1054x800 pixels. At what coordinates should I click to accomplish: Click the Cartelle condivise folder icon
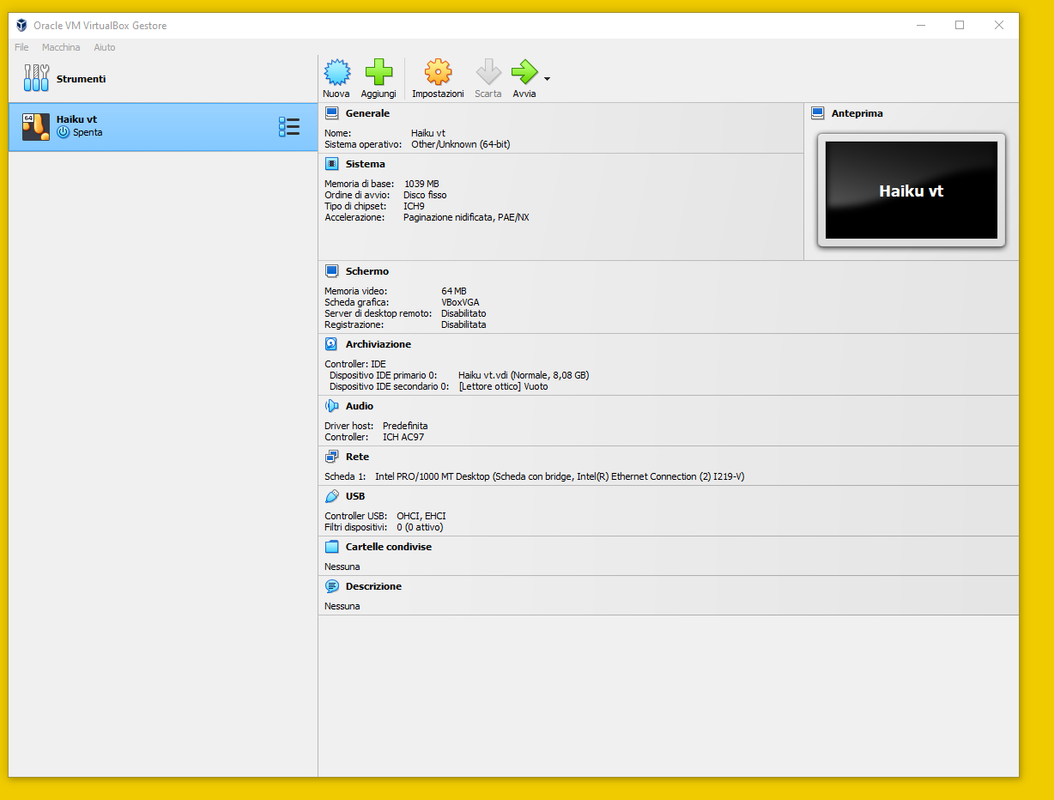[331, 547]
